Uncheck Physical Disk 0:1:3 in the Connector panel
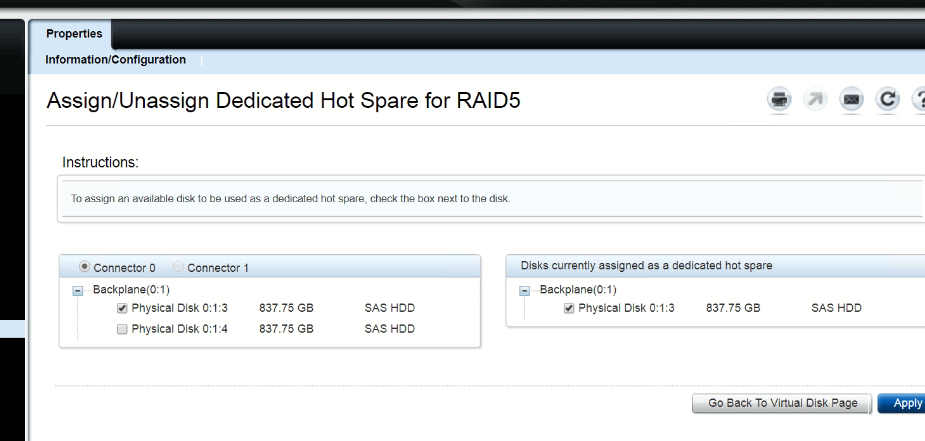925x441 pixels. (x=122, y=308)
